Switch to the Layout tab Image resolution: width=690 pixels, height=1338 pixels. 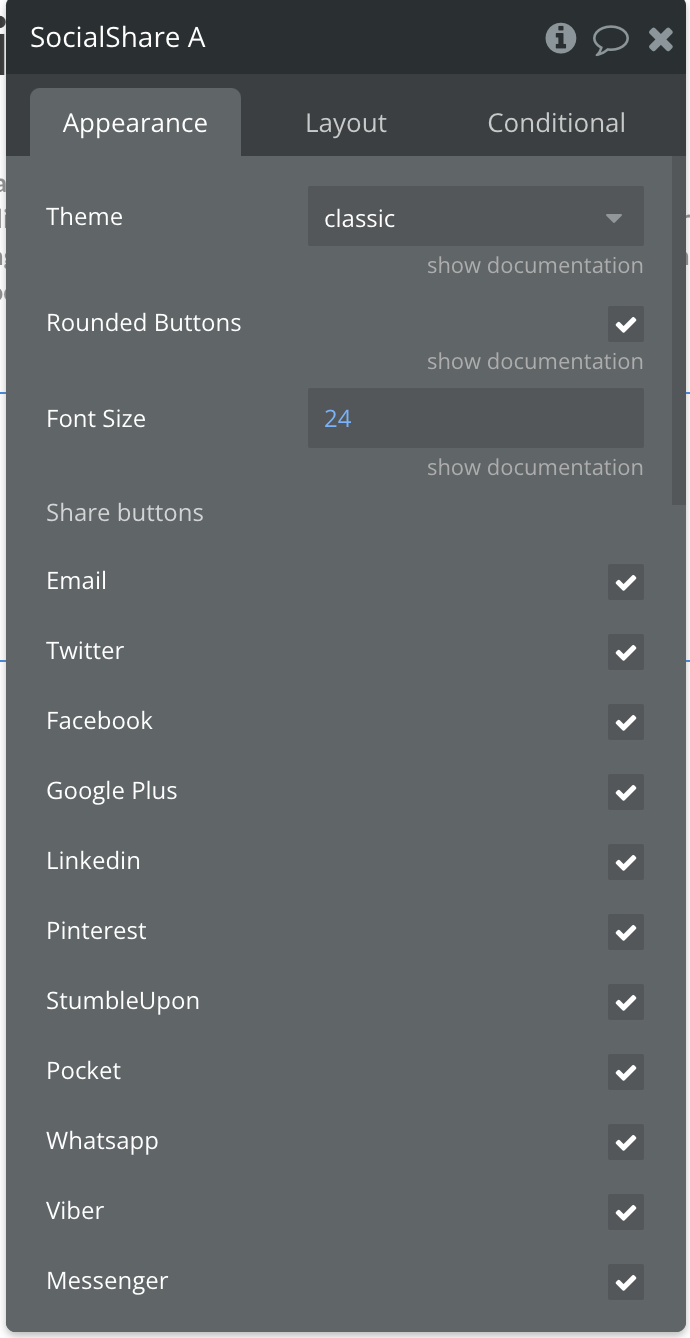click(346, 123)
